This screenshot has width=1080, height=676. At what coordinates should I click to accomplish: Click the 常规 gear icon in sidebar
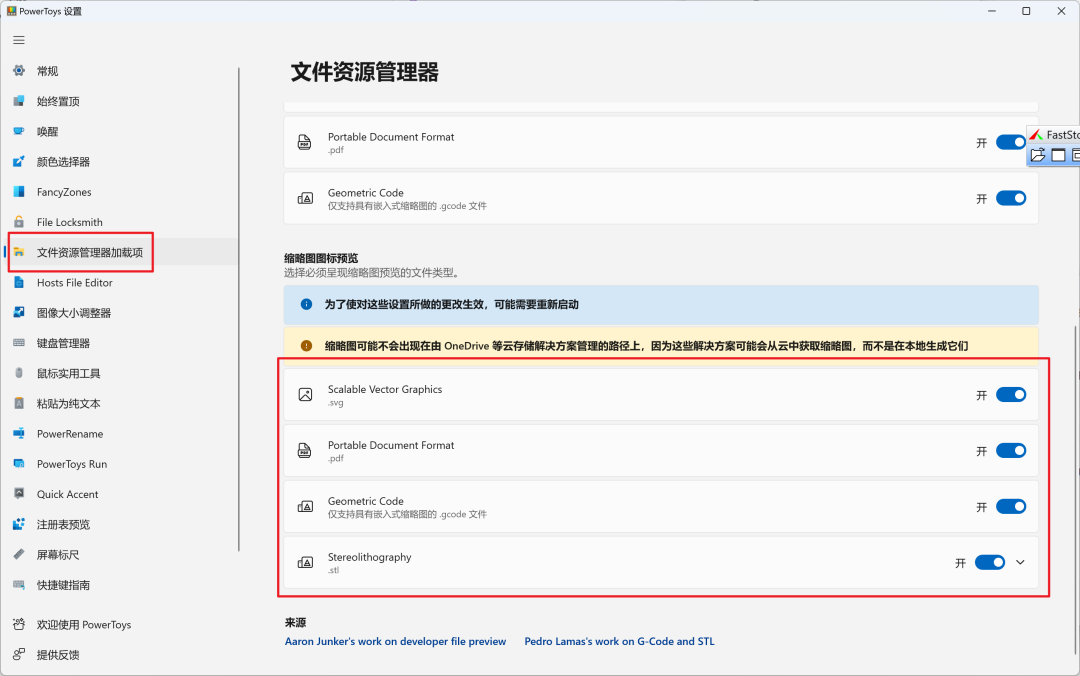tap(19, 70)
